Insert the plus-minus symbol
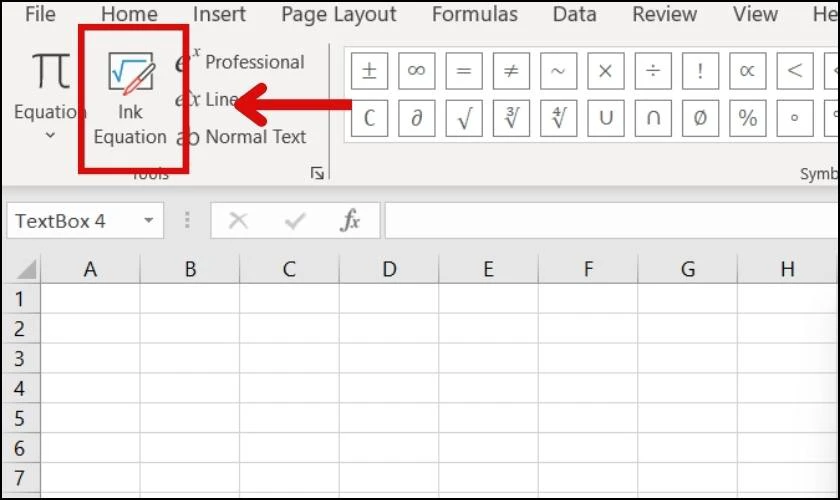Viewport: 840px width, 500px height. coord(369,71)
